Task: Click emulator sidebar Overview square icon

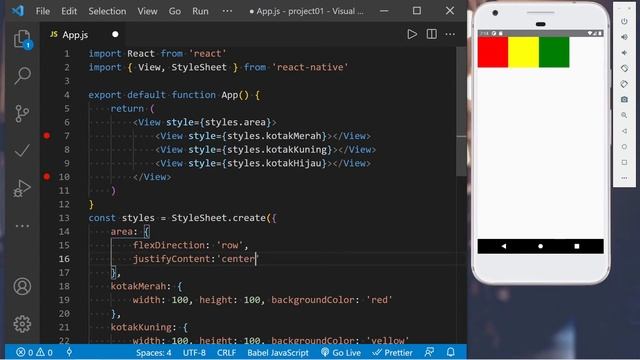Action: pyautogui.click(x=624, y=162)
